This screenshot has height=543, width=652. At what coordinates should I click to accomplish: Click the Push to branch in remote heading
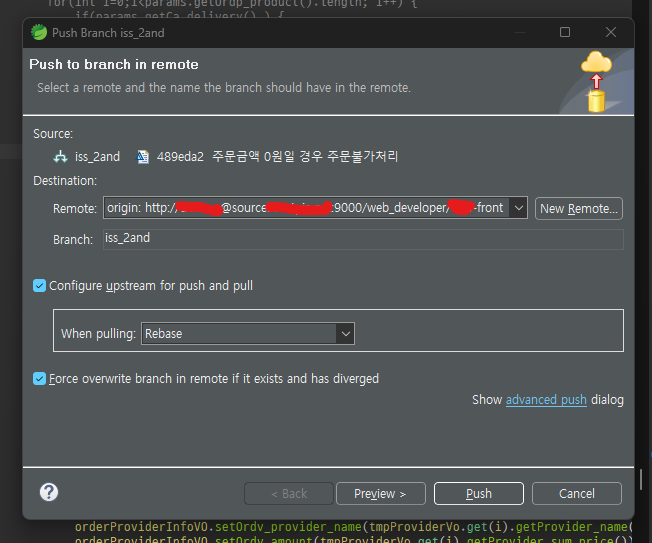point(114,64)
